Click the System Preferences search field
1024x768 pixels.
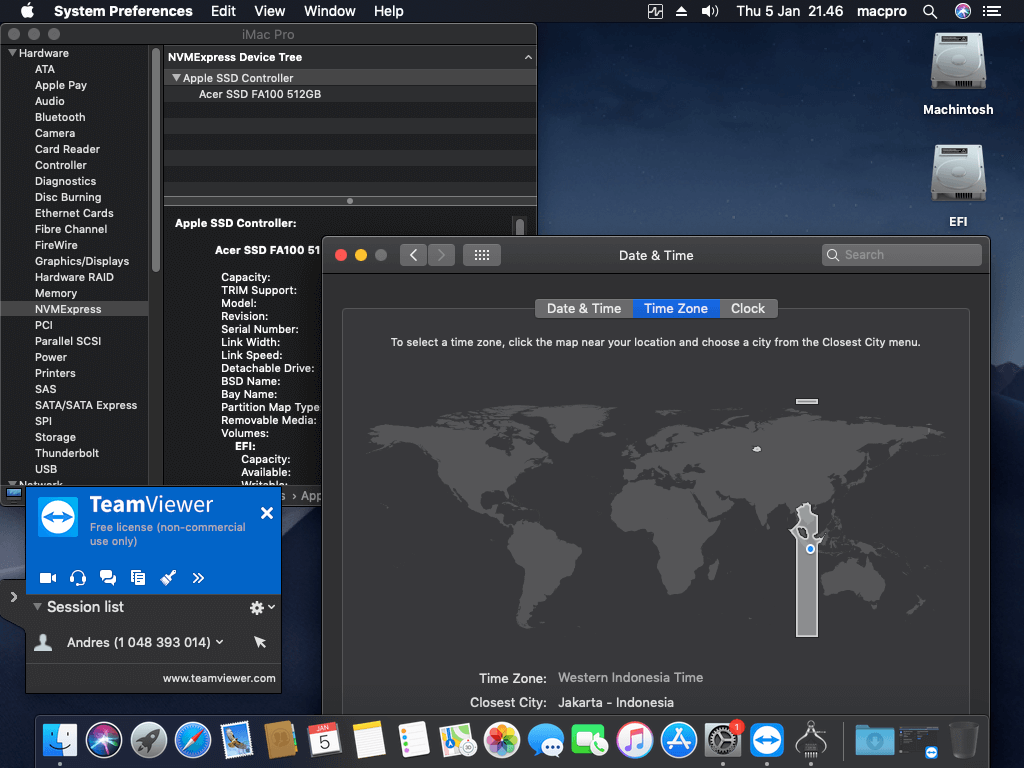[x=901, y=255]
